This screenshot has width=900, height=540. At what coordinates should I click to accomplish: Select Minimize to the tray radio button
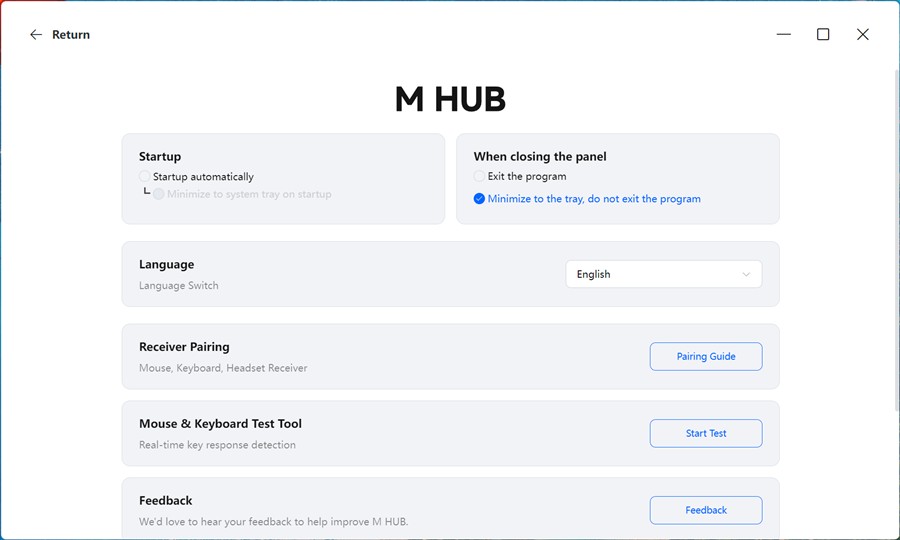tap(480, 199)
